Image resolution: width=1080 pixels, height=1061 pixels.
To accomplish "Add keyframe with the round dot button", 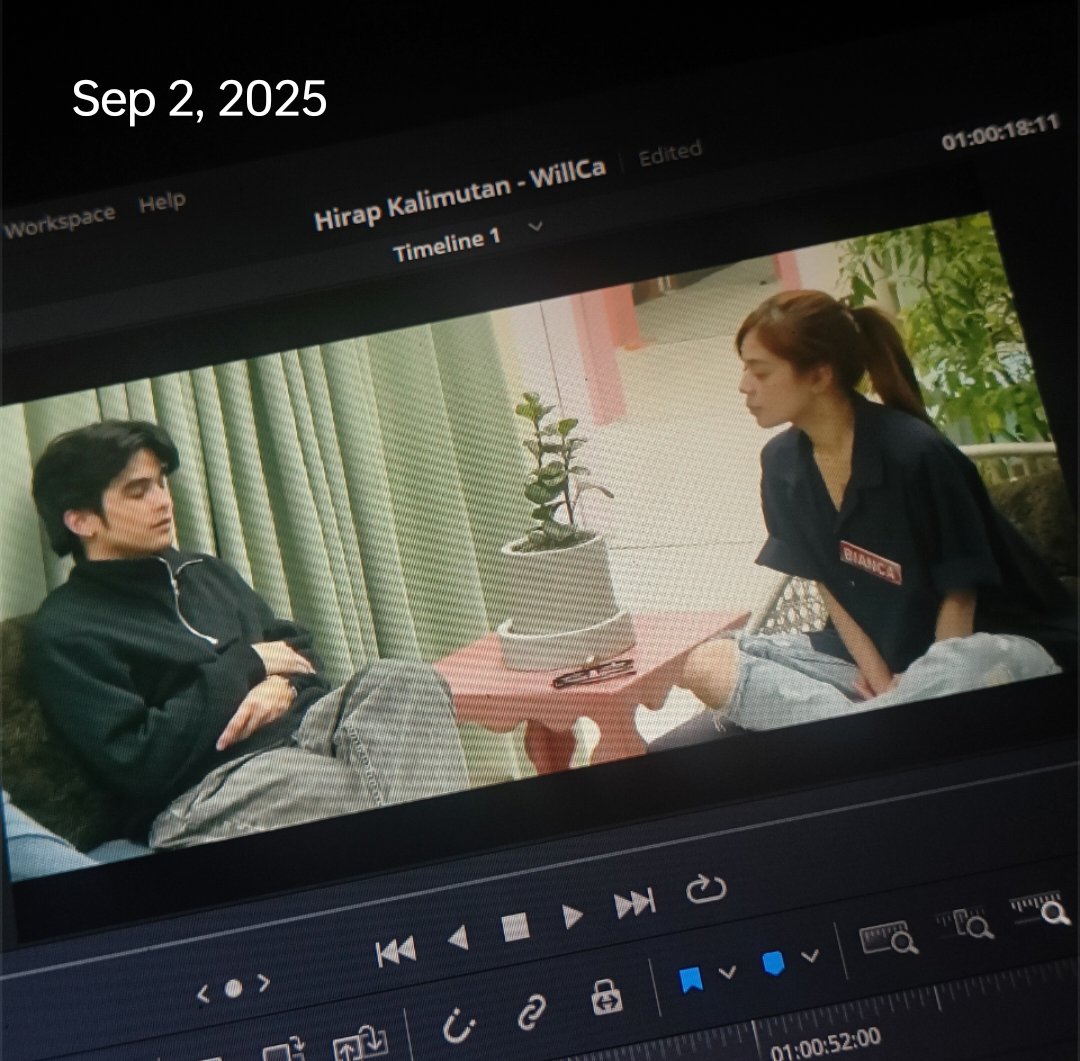I will [233, 988].
